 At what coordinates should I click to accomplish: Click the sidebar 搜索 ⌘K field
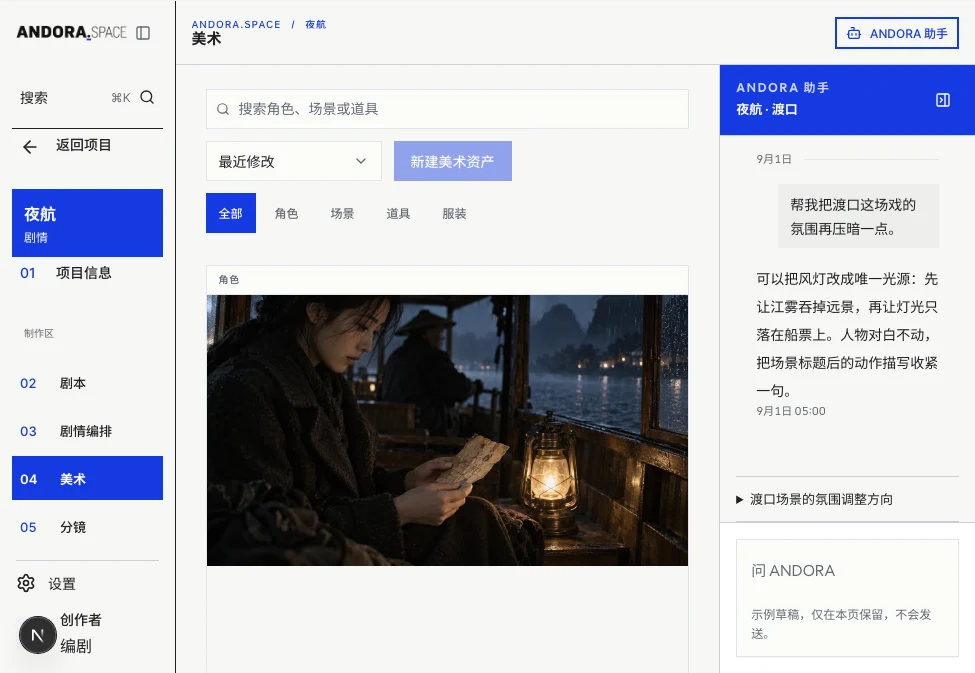87,97
